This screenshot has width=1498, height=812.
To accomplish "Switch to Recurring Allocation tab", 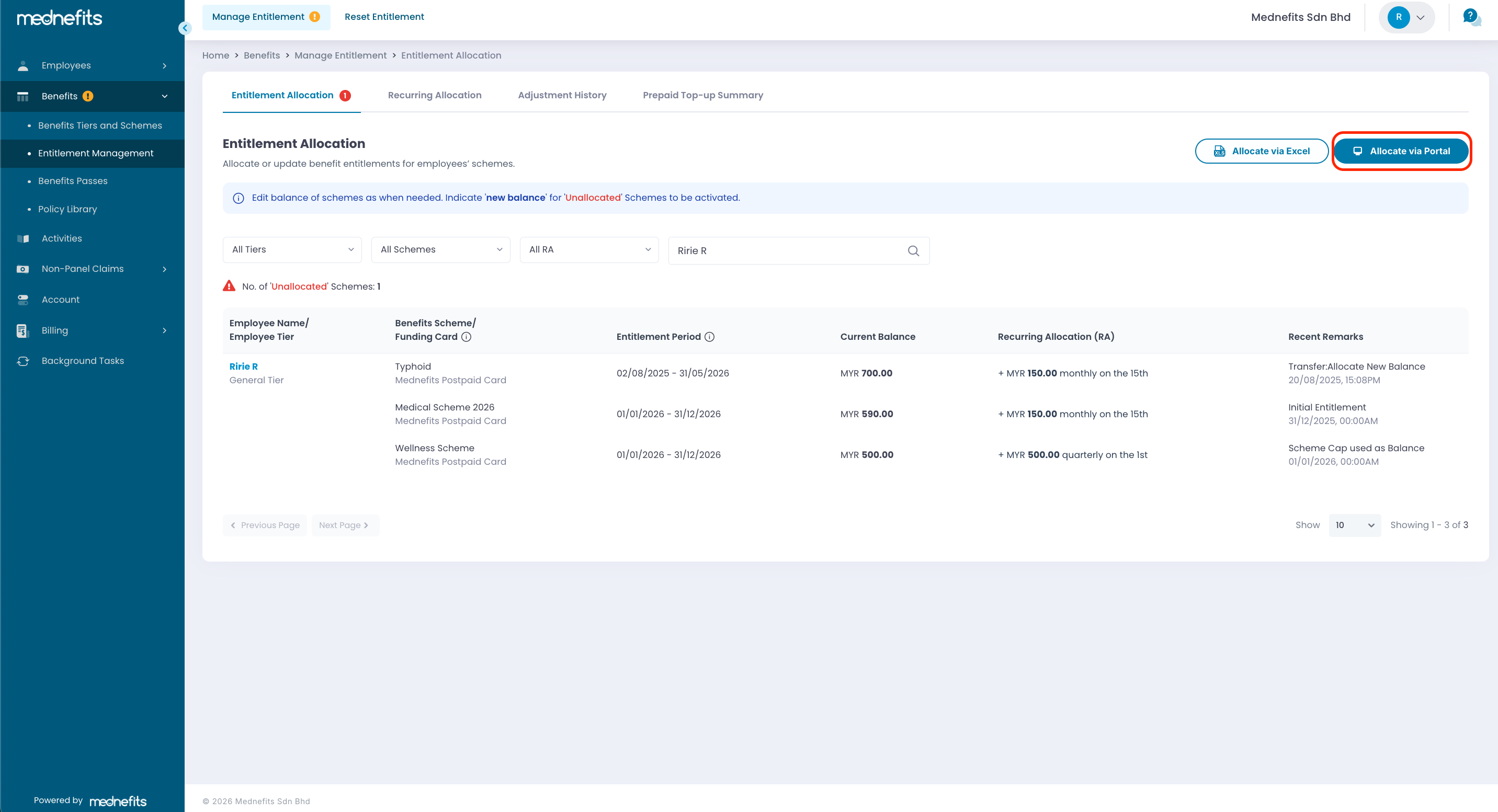I will 435,95.
